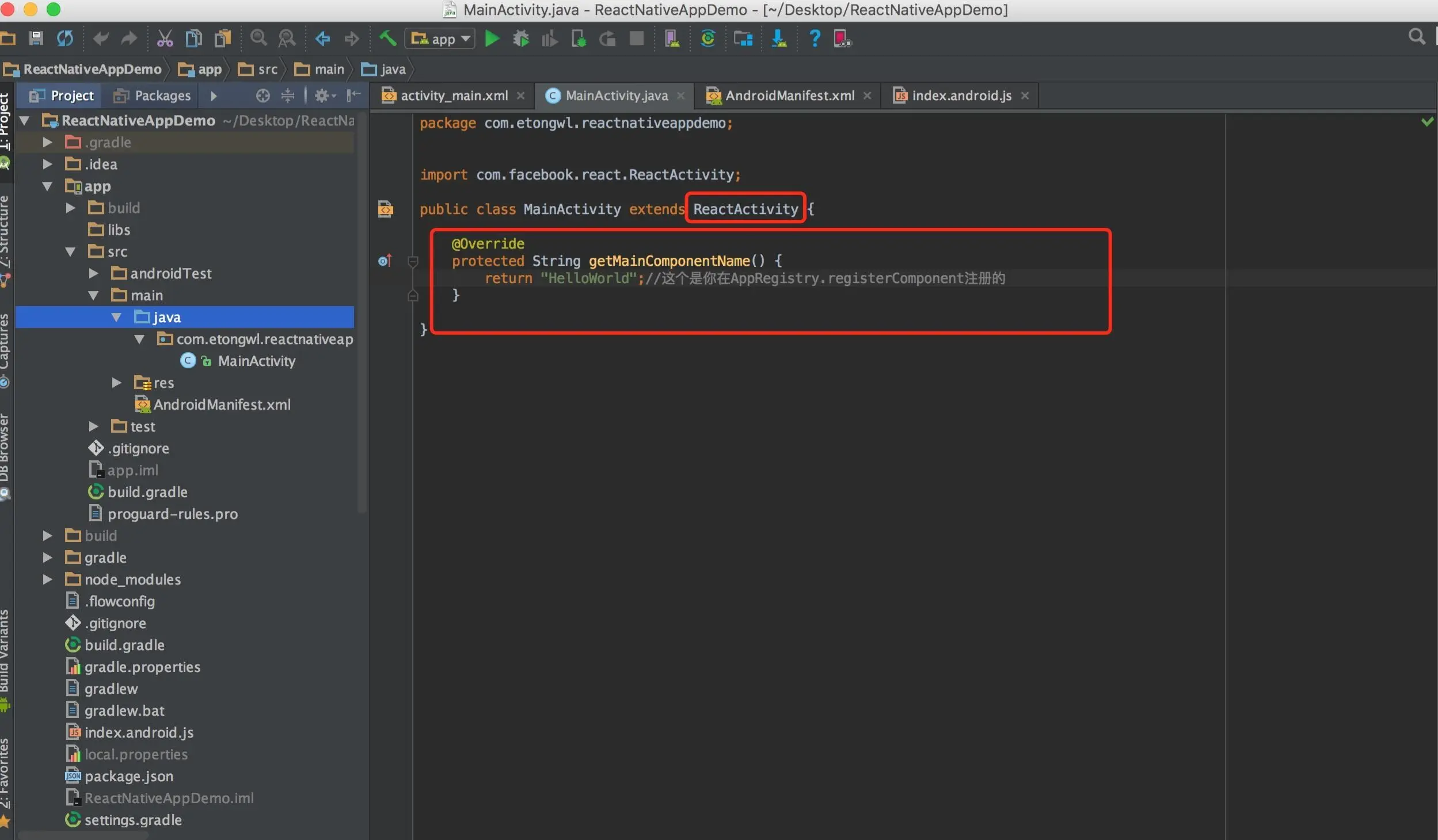Click the Undo arrow icon
This screenshot has width=1438, height=840.
(x=101, y=39)
